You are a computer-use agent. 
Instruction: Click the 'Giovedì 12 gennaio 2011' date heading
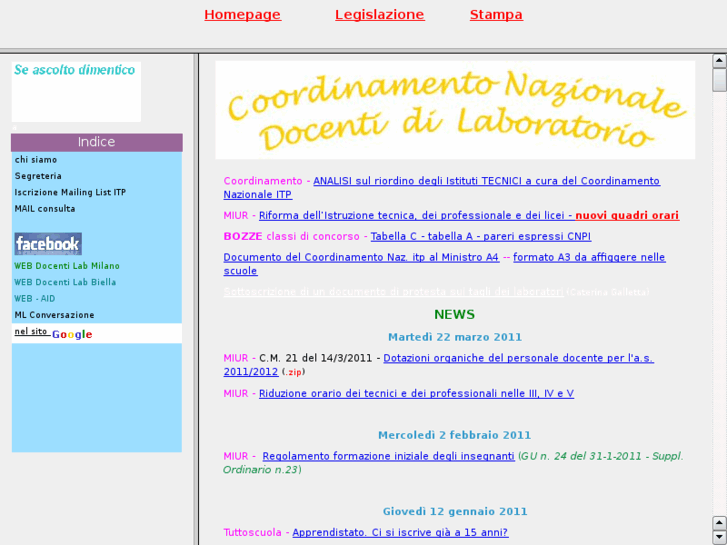click(x=455, y=511)
